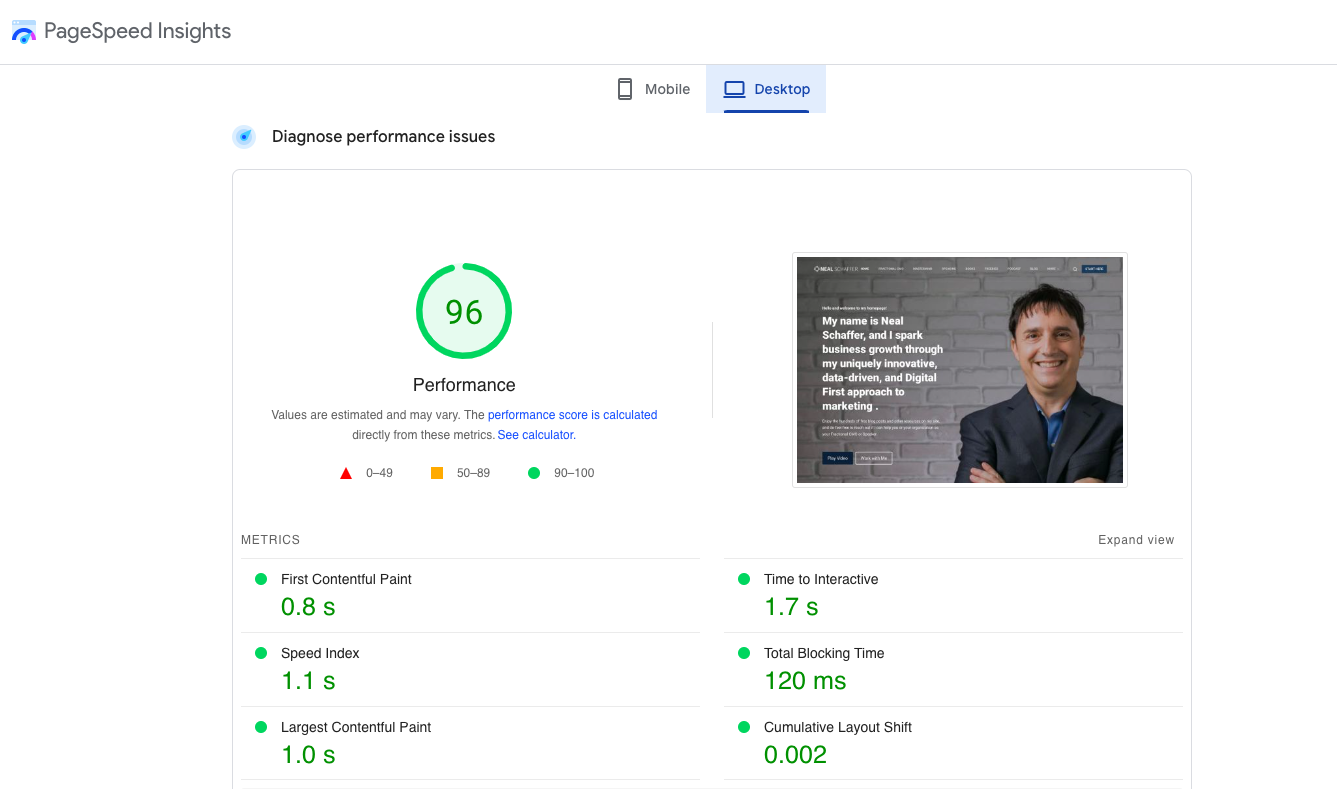This screenshot has width=1337, height=789.
Task: Click the PageSpeed Insights logo icon
Action: tap(24, 32)
